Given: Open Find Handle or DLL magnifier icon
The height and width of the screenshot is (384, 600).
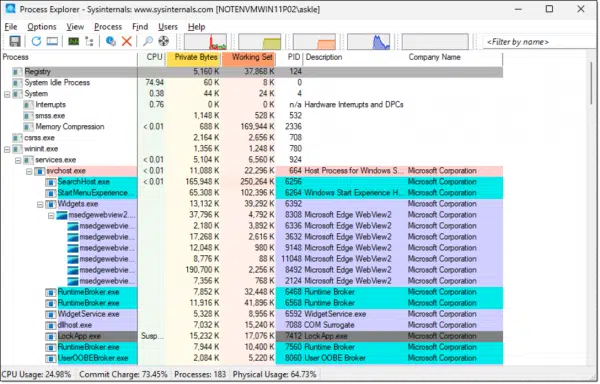Looking at the screenshot, I should (148, 41).
